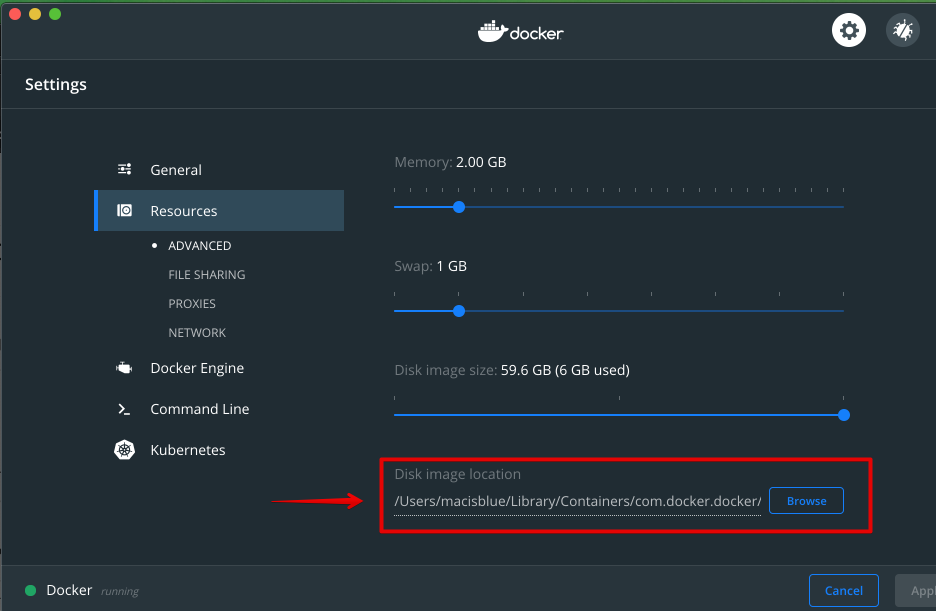Click the Docker Engine icon

pos(124,368)
